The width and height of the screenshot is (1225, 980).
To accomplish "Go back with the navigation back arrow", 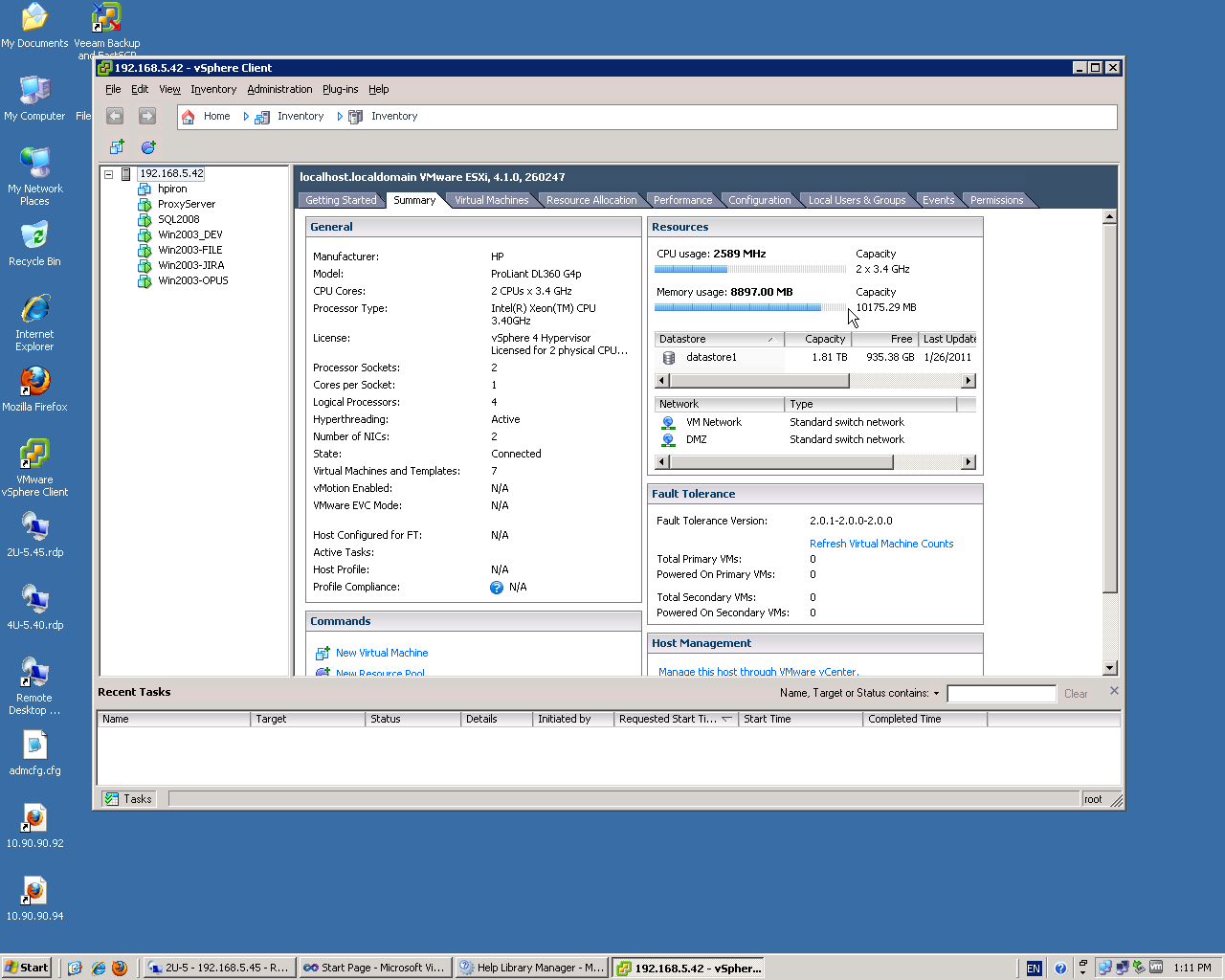I will pyautogui.click(x=115, y=116).
